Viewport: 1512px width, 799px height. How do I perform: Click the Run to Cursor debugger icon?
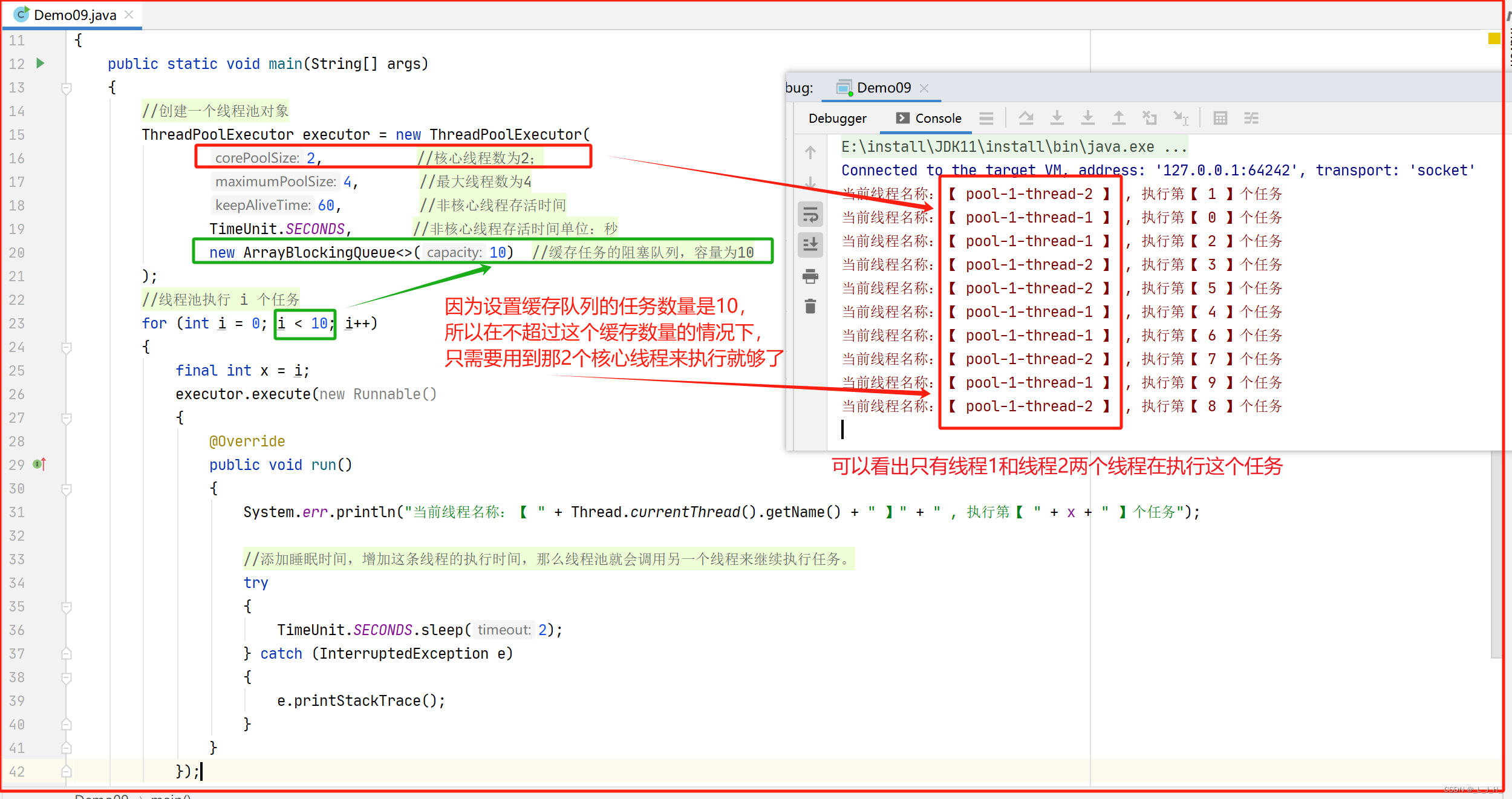1181,119
